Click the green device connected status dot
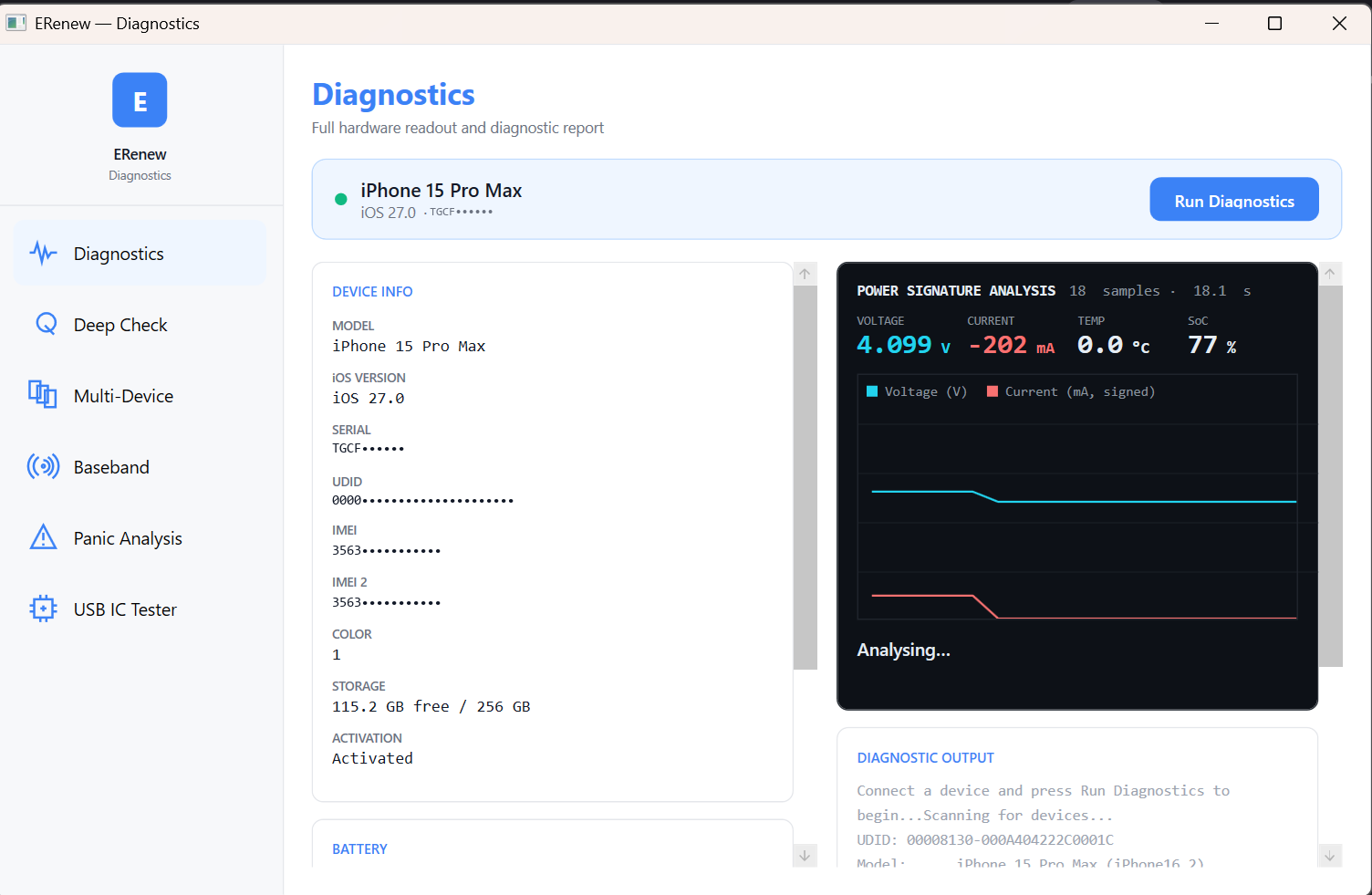 tap(341, 199)
